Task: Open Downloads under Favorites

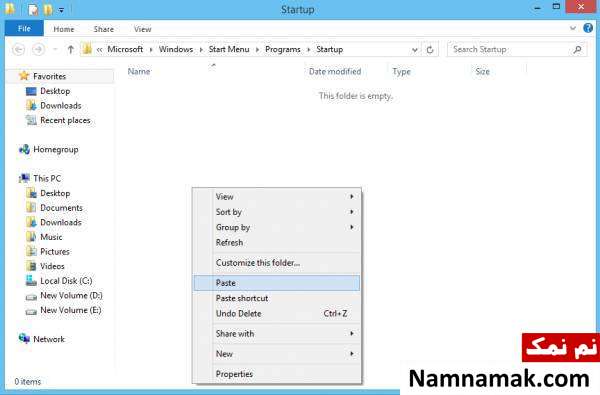Action: (x=60, y=106)
